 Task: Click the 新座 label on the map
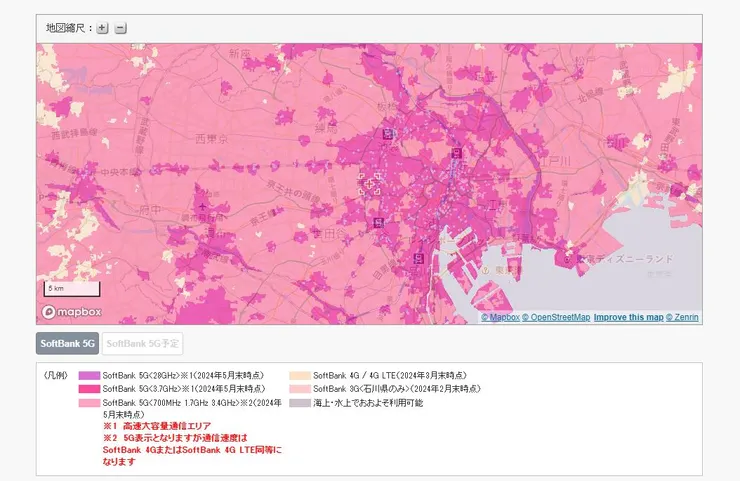point(240,54)
